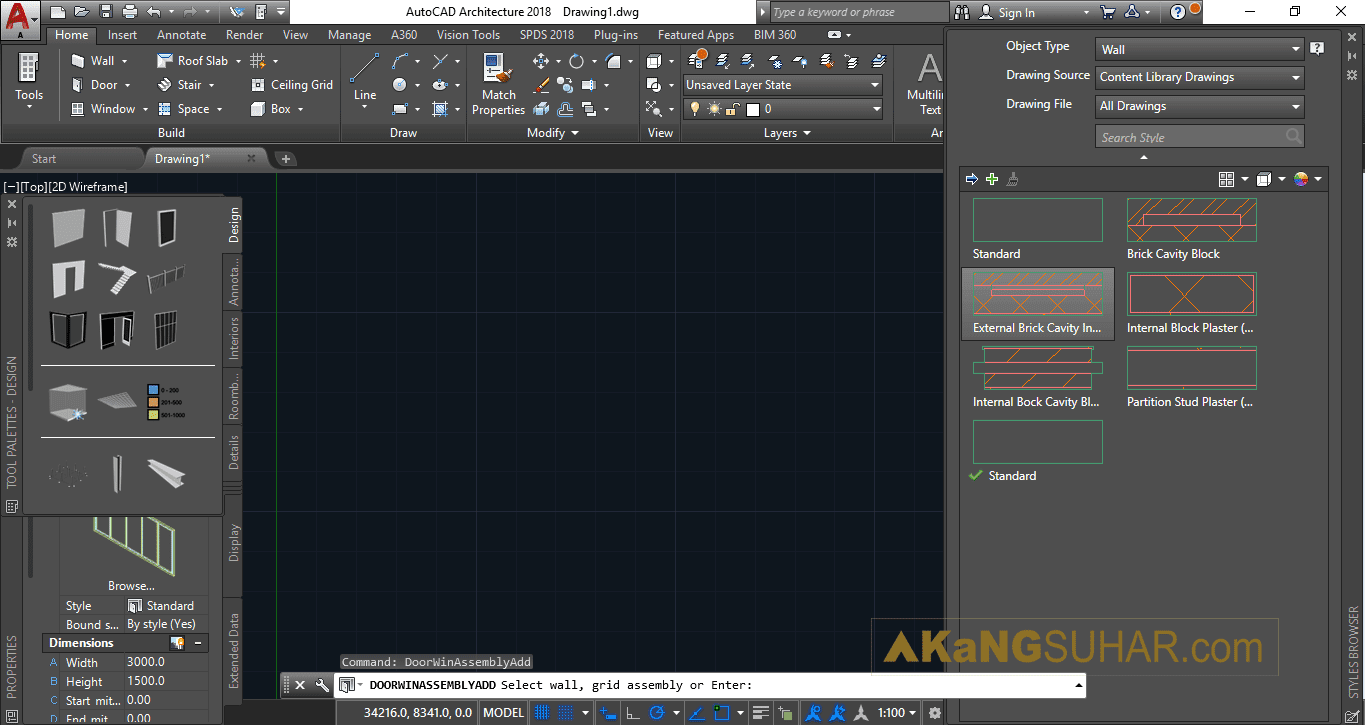This screenshot has width=1365, height=725.
Task: Select the Space tool in tool palette
Action: point(69,402)
